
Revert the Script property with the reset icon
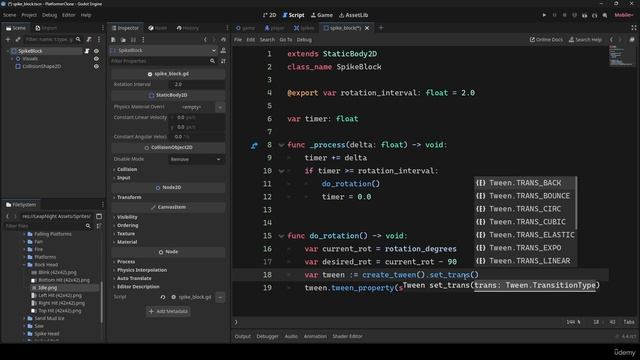tap(163, 297)
